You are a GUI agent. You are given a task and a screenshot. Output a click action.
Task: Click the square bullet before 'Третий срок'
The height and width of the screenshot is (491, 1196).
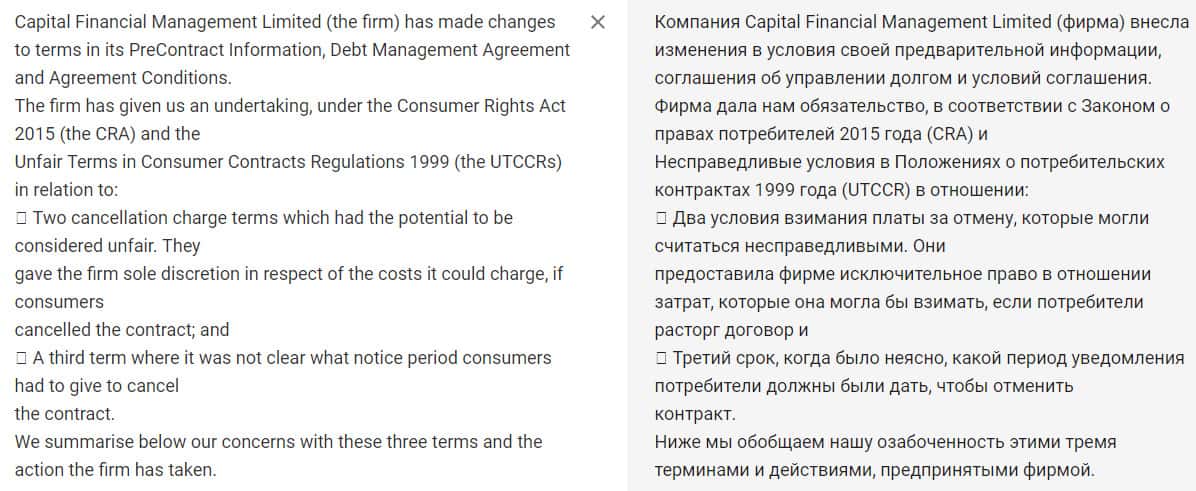[661, 358]
